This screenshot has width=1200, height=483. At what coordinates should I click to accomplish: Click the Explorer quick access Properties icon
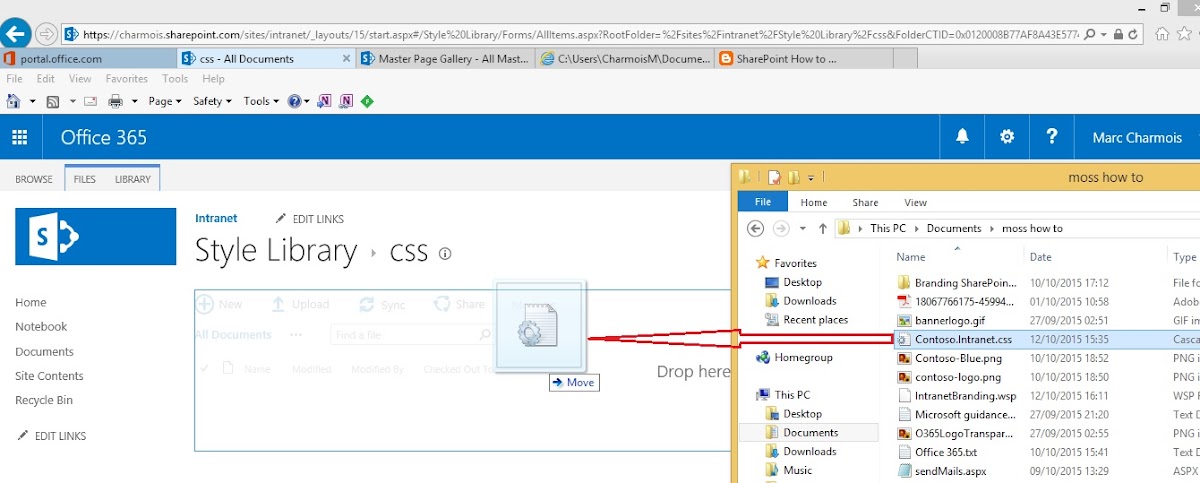tap(774, 177)
